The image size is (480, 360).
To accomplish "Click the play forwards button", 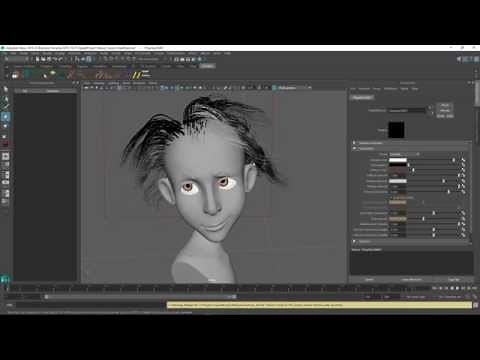I will 458,288.
